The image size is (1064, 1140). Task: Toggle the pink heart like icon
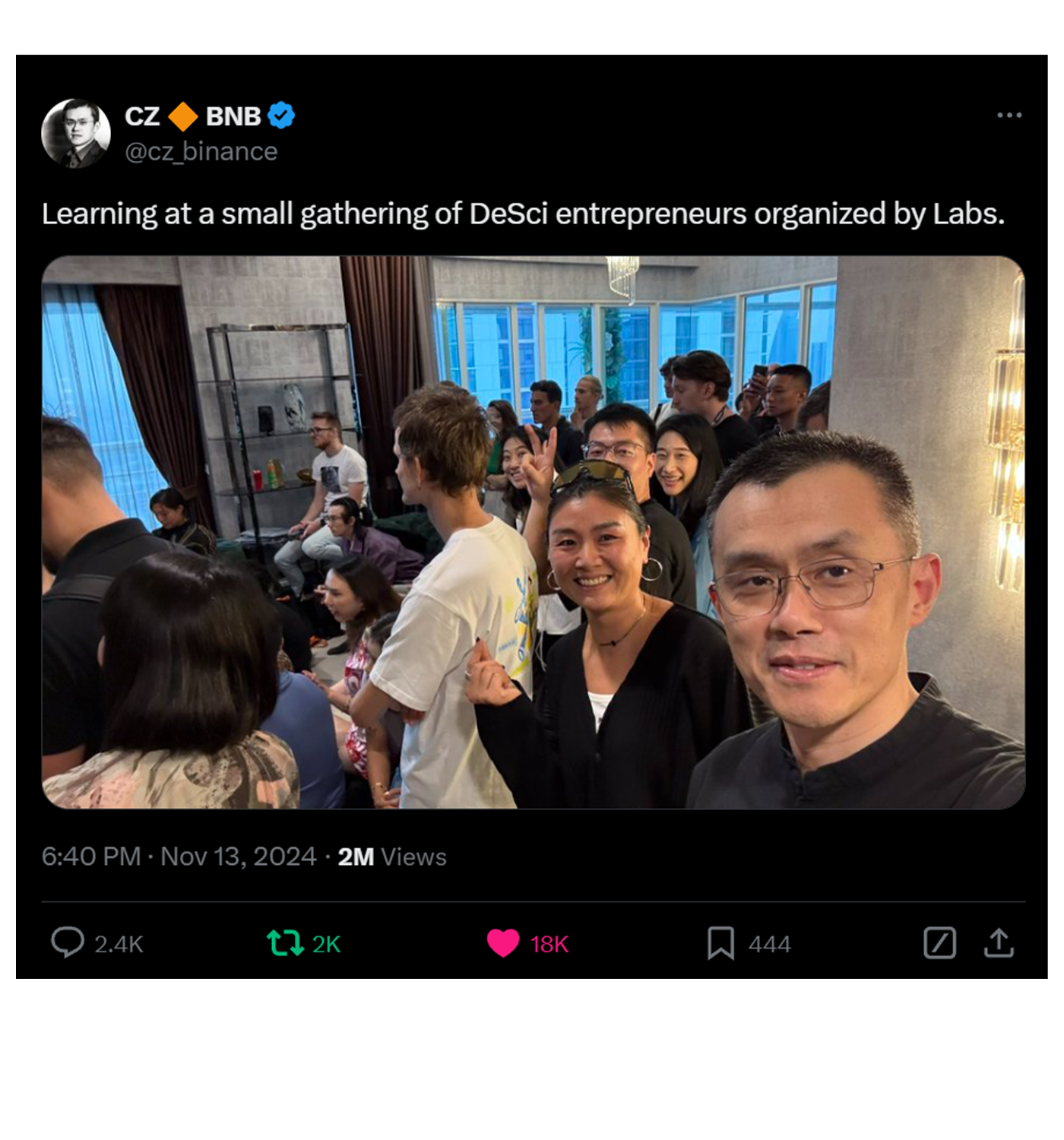click(503, 943)
